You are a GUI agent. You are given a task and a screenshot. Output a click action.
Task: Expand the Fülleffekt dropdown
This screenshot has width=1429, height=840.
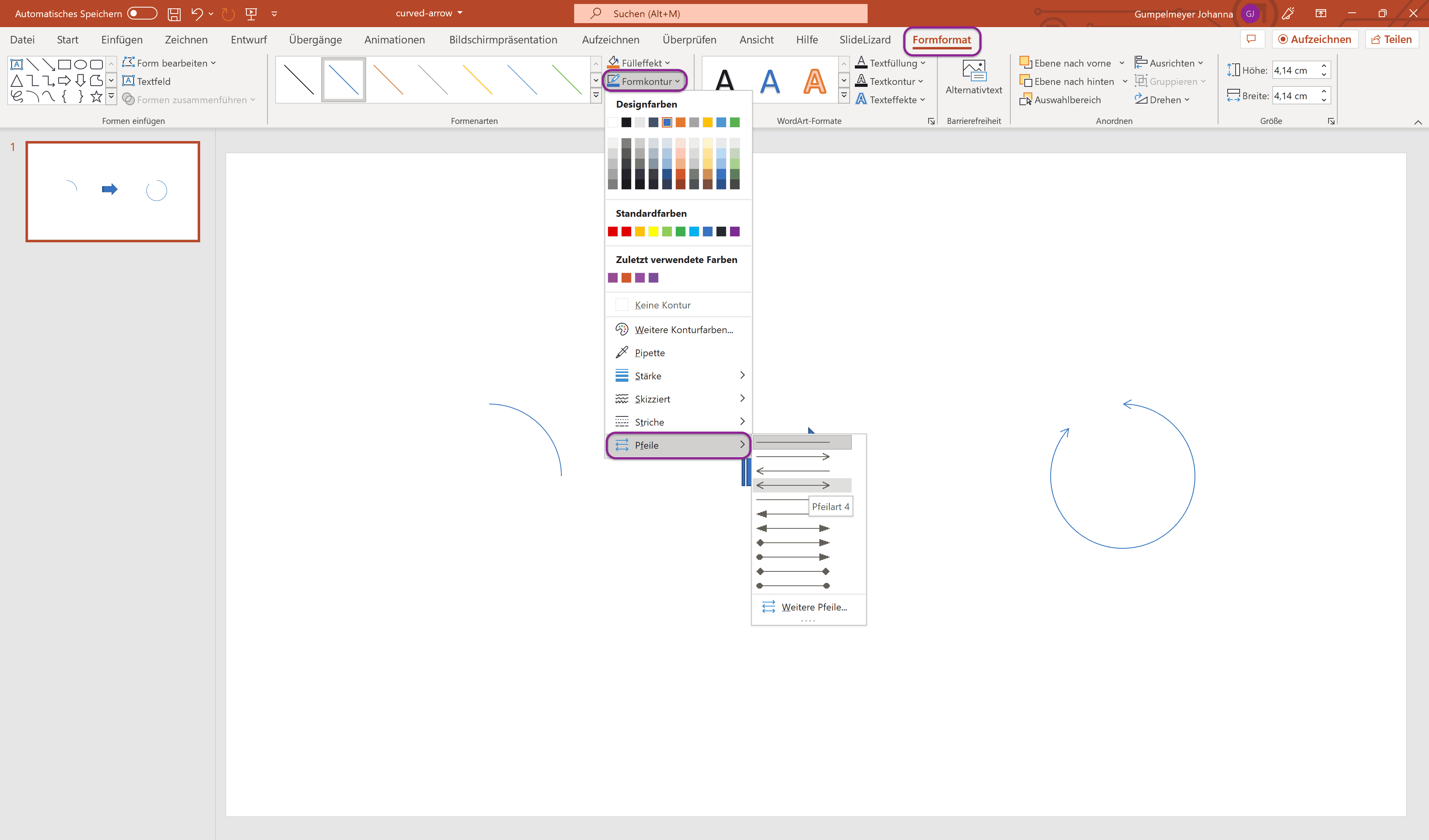coord(640,63)
